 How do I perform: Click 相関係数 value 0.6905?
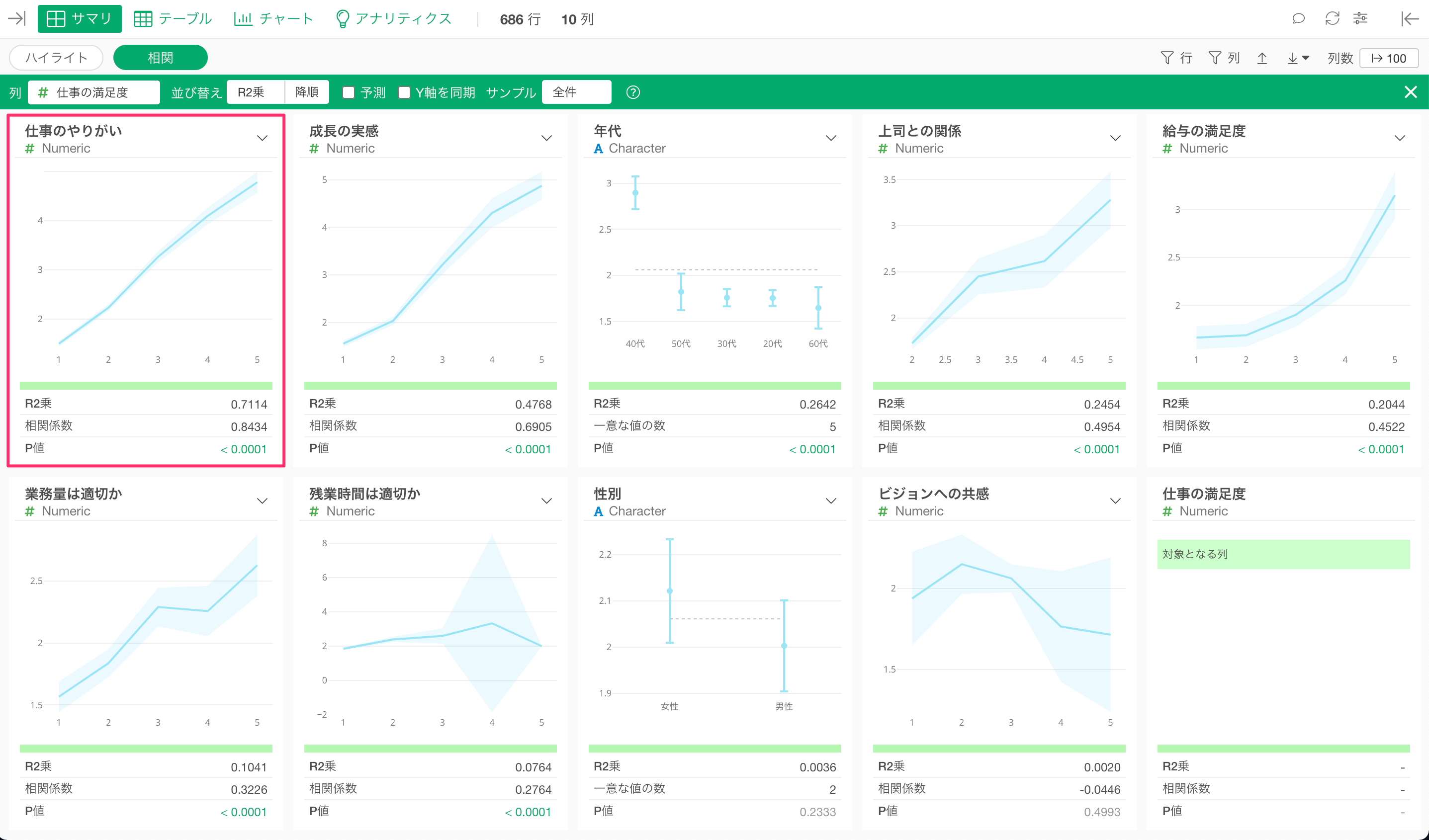click(533, 426)
